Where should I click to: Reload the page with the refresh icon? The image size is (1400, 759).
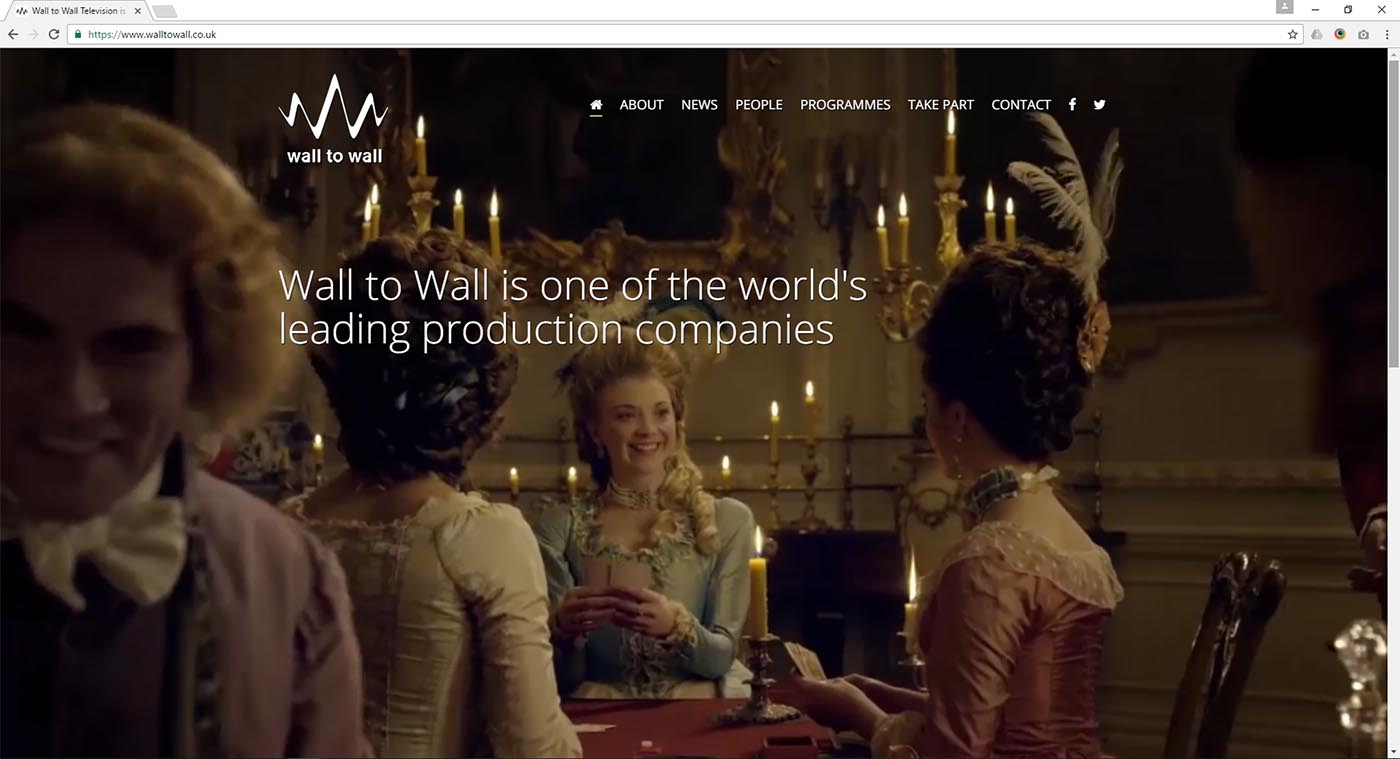pos(54,34)
